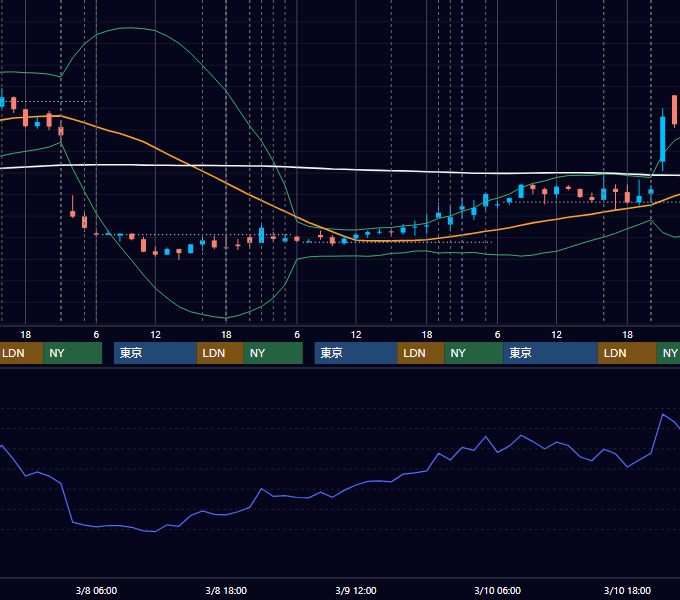
Task: Click the tall red candlestick at right edge
Action: (674, 110)
